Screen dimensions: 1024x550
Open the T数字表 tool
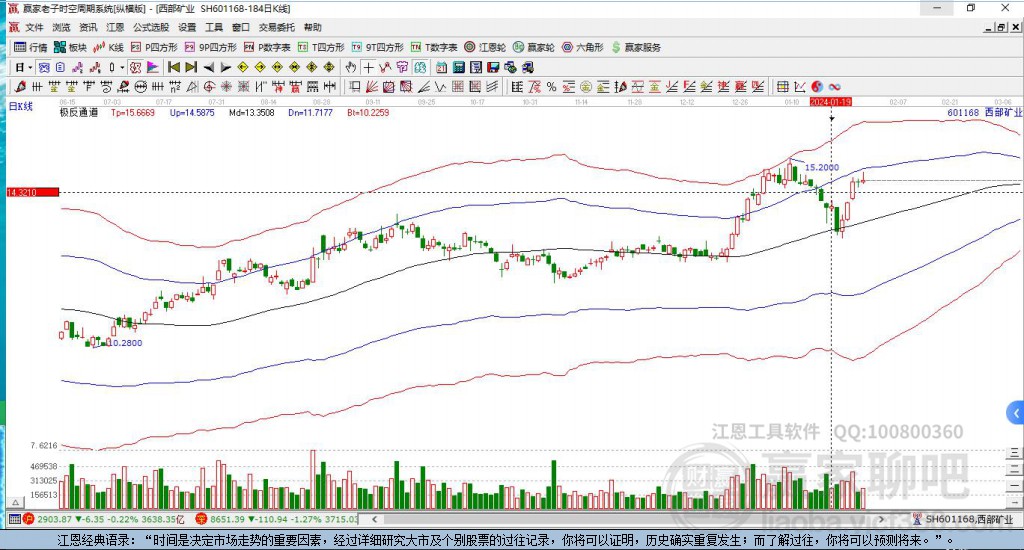pos(434,47)
